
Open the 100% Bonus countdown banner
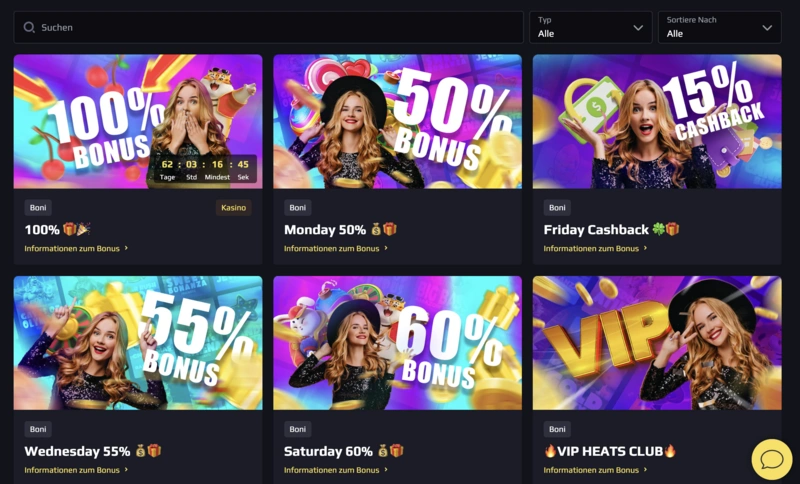(138, 121)
